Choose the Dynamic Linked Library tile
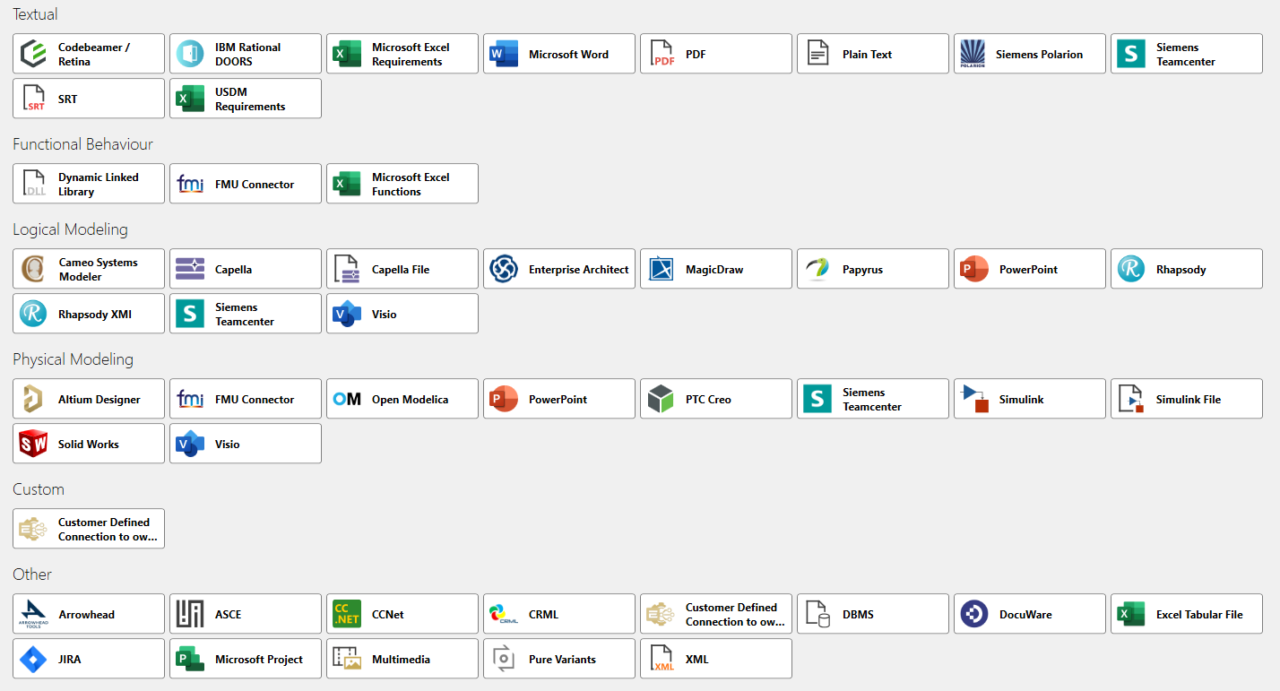Viewport: 1280px width, 691px height. (x=89, y=184)
